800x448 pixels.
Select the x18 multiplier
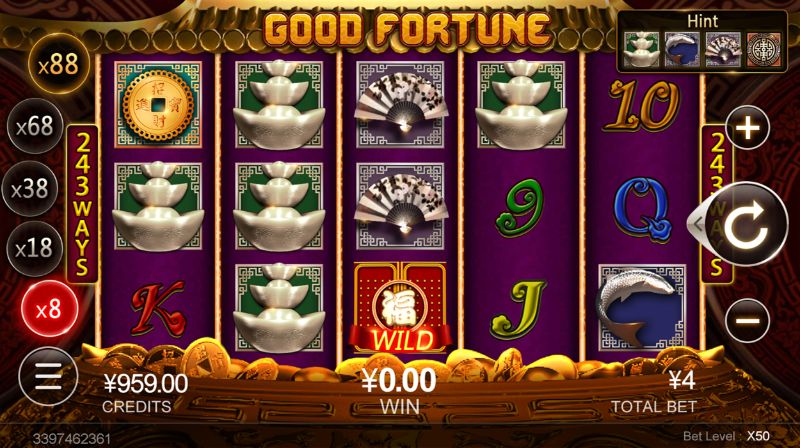tap(34, 248)
